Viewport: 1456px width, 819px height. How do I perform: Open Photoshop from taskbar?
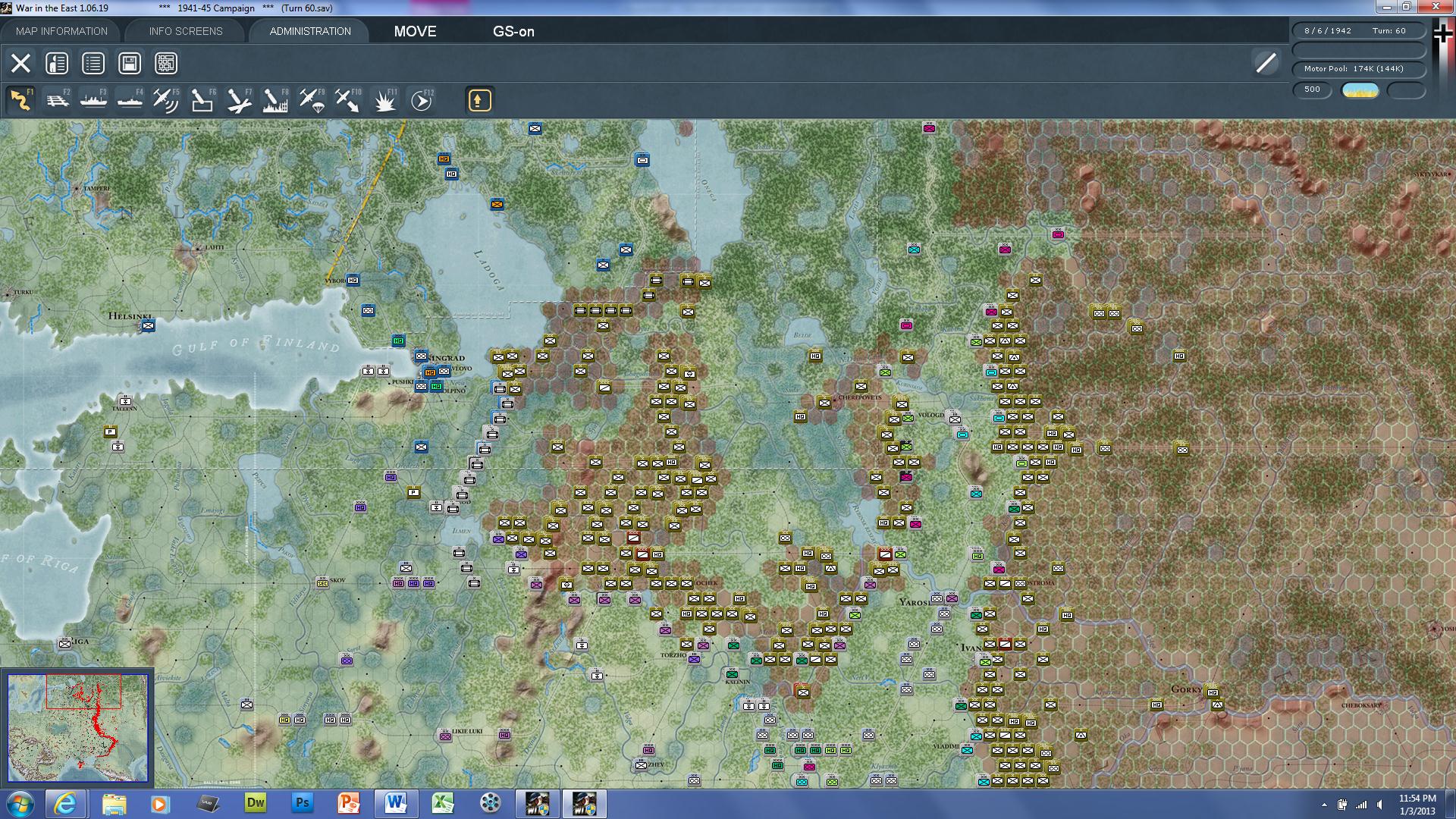[x=303, y=803]
